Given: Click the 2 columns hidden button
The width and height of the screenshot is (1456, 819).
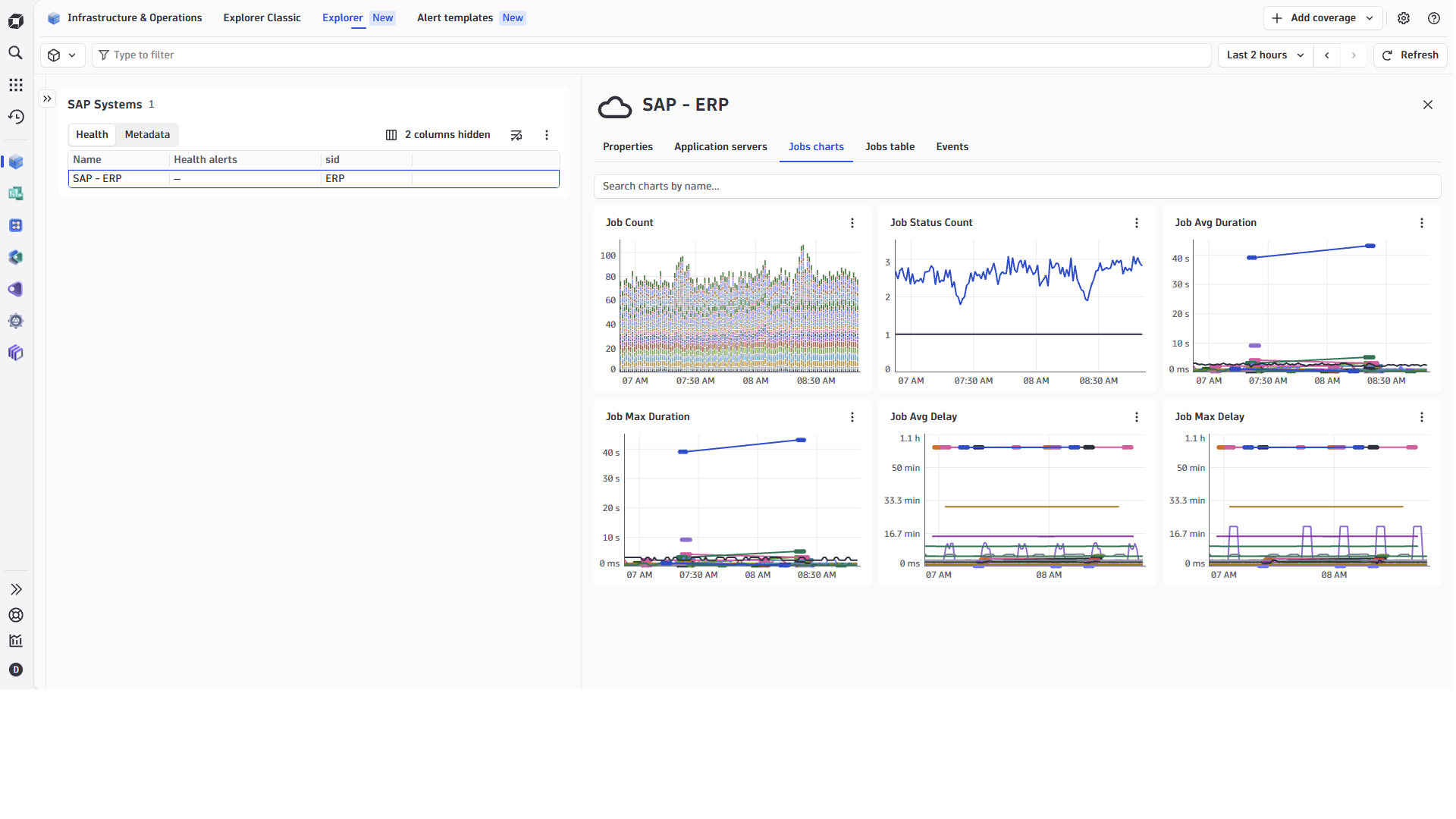Looking at the screenshot, I should pos(438,135).
